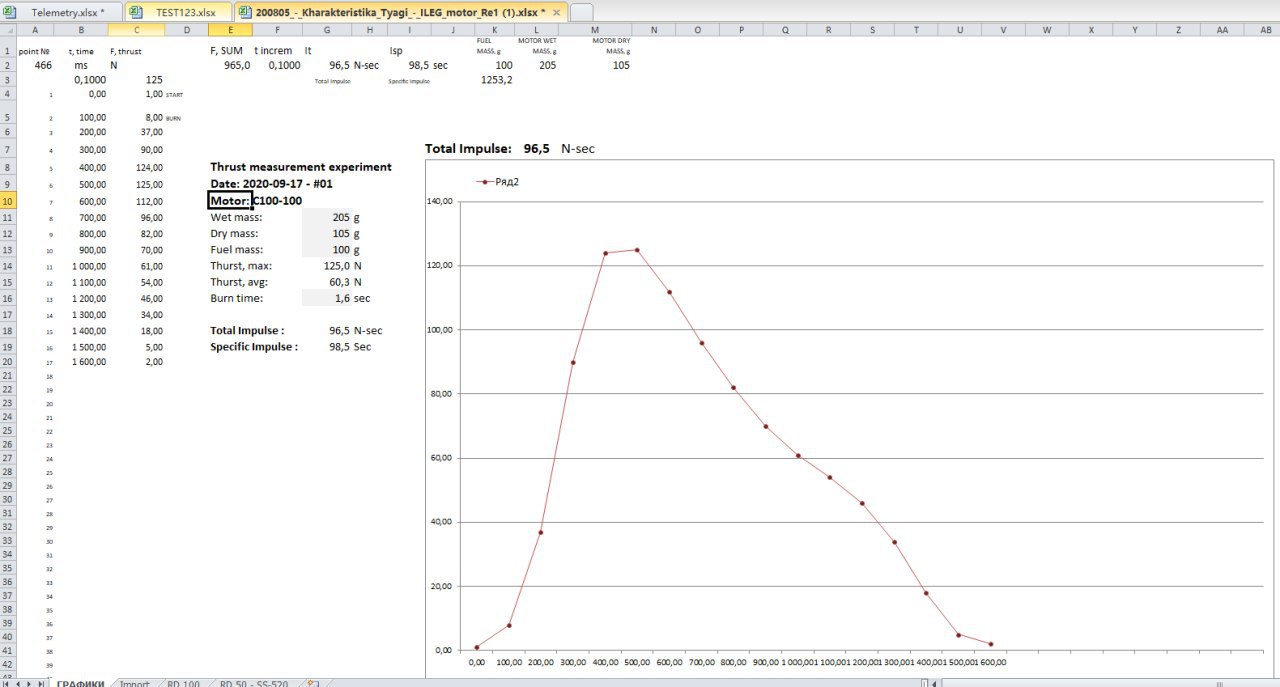Select the 't increm' header cell
The height and width of the screenshot is (687, 1280).
[x=274, y=50]
